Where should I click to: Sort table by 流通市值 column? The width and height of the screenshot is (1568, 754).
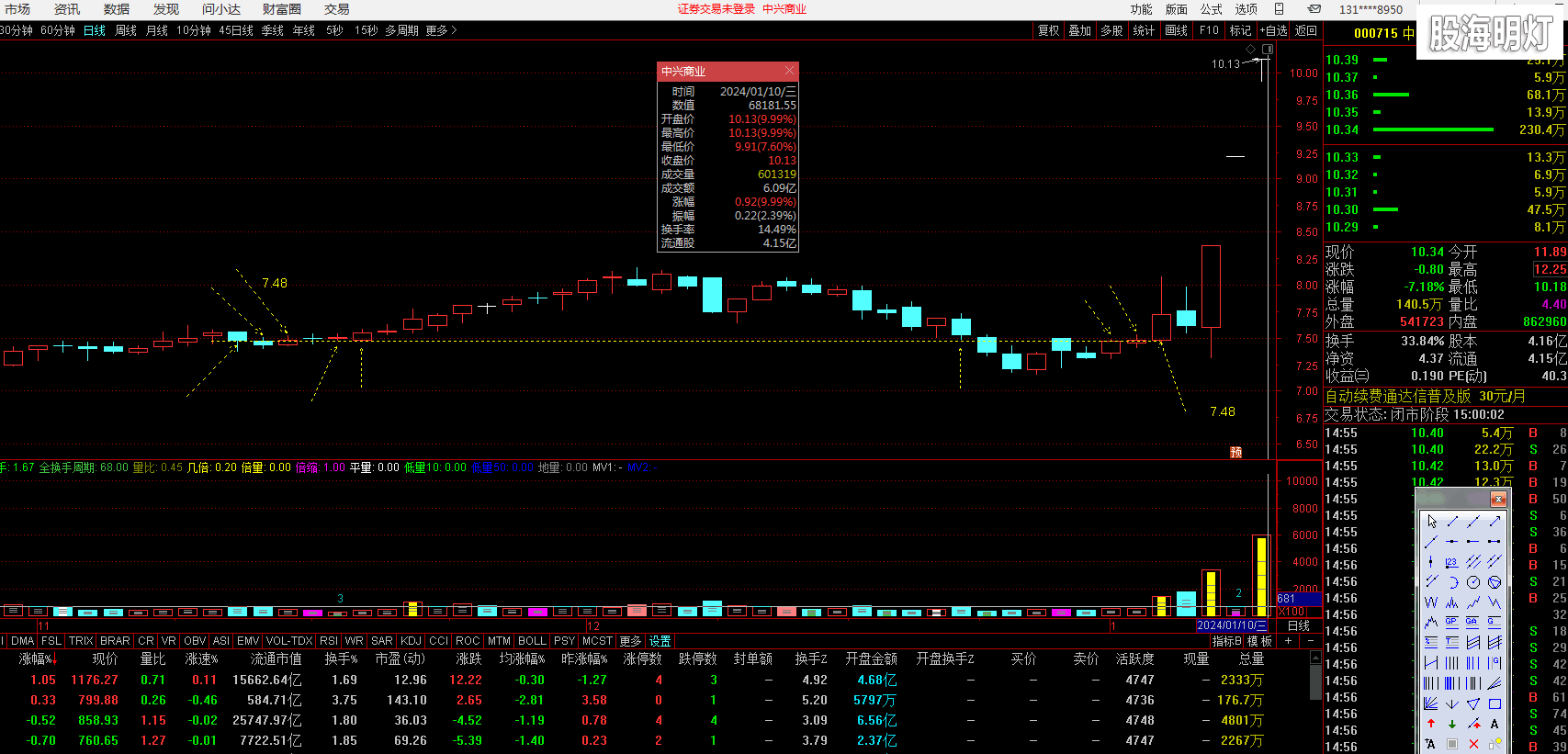[x=276, y=658]
